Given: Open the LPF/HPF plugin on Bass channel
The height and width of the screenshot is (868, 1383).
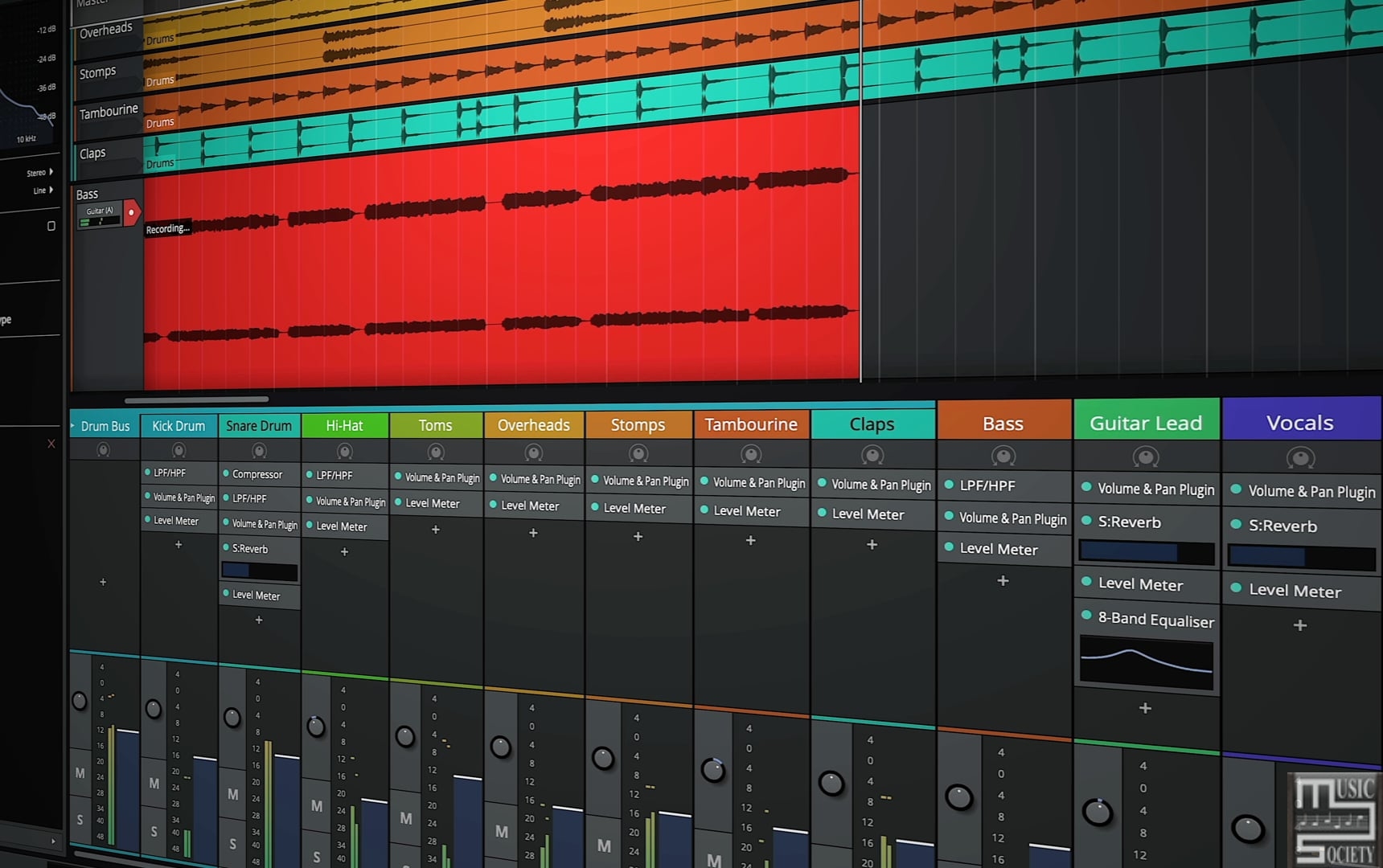Looking at the screenshot, I should [x=987, y=485].
